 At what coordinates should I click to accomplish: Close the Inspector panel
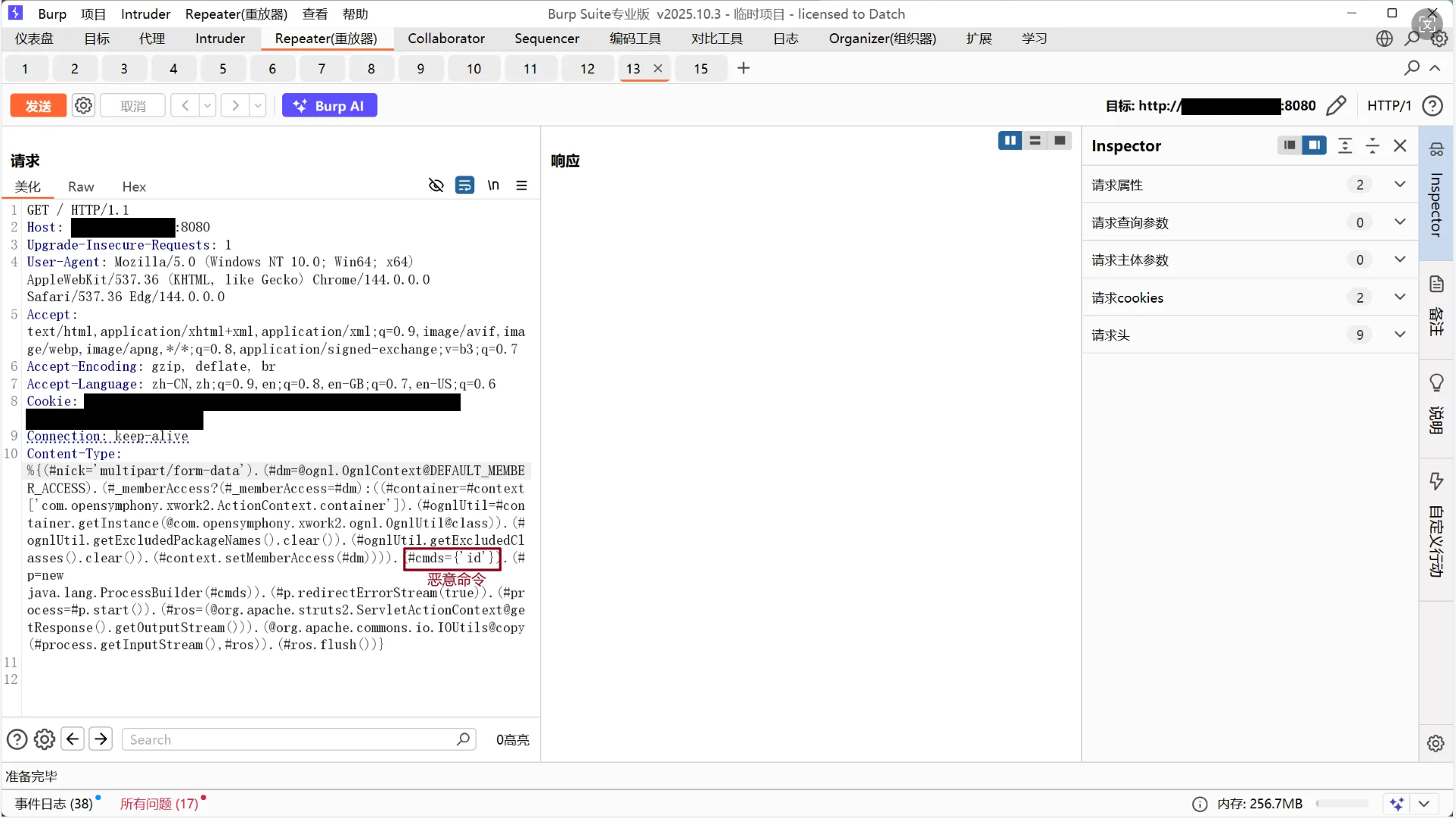[1400, 145]
